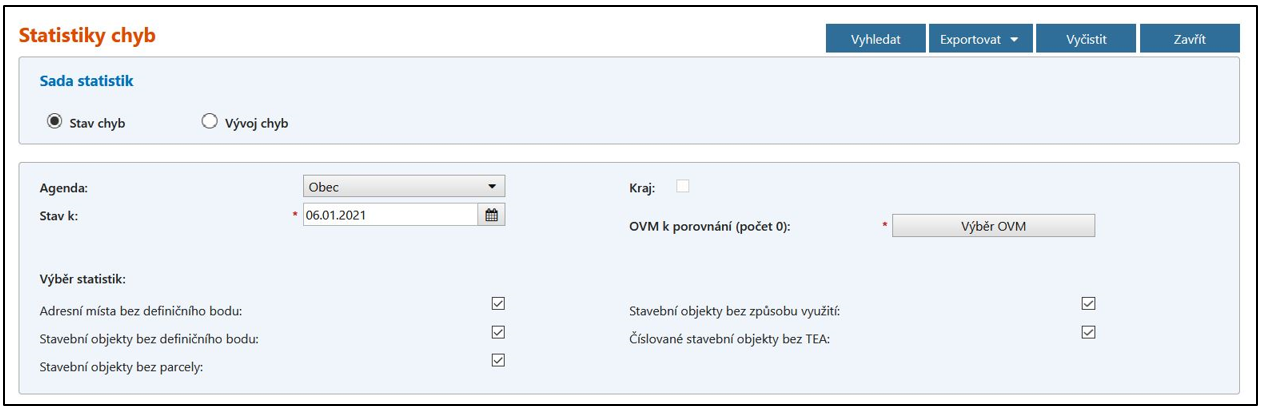Disable Stavební objekty bez způsobu využití
This screenshot has height=409, width=1262.
pyautogui.click(x=1089, y=303)
